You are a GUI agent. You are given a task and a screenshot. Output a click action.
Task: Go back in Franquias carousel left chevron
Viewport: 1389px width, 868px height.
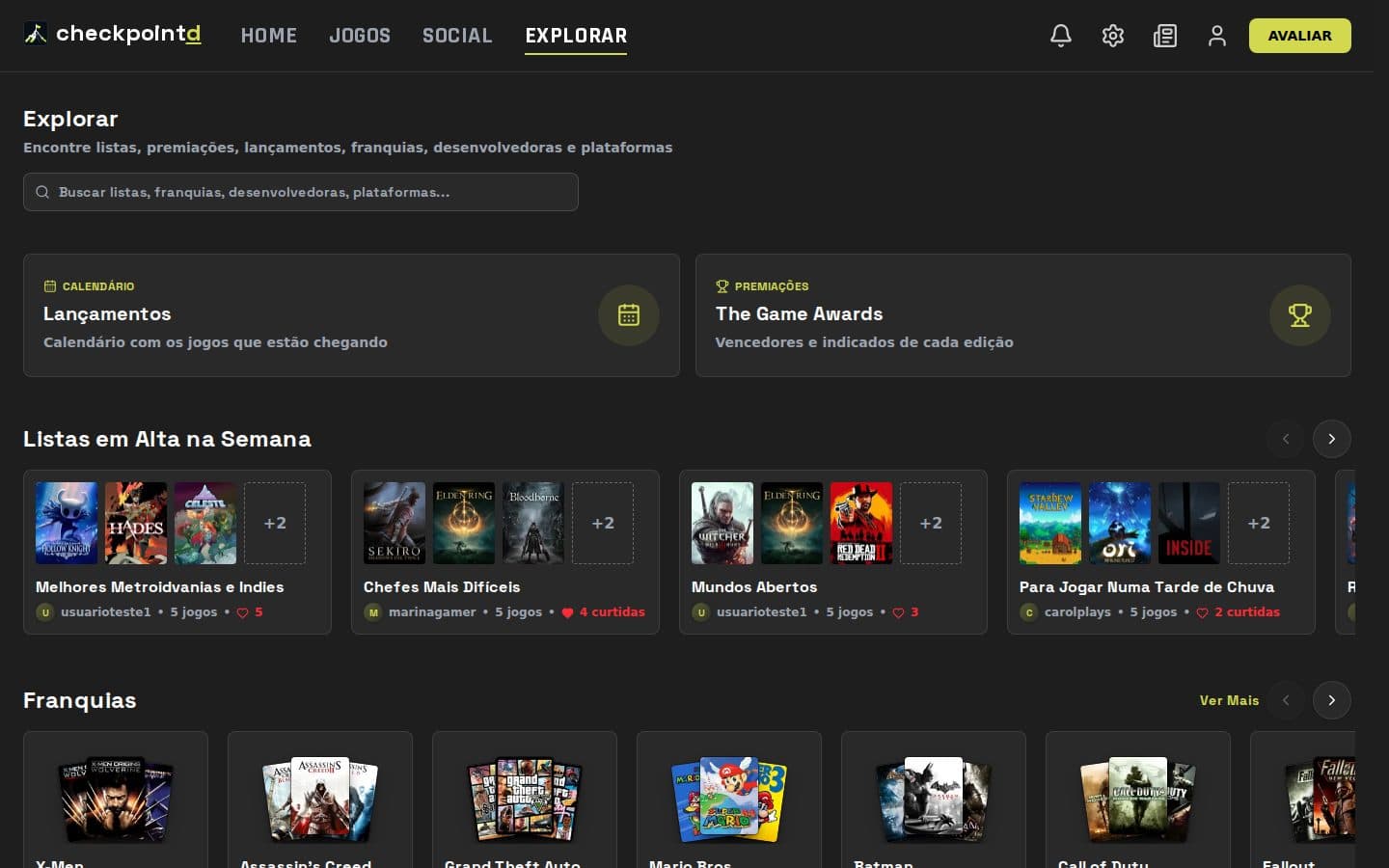pyautogui.click(x=1286, y=700)
